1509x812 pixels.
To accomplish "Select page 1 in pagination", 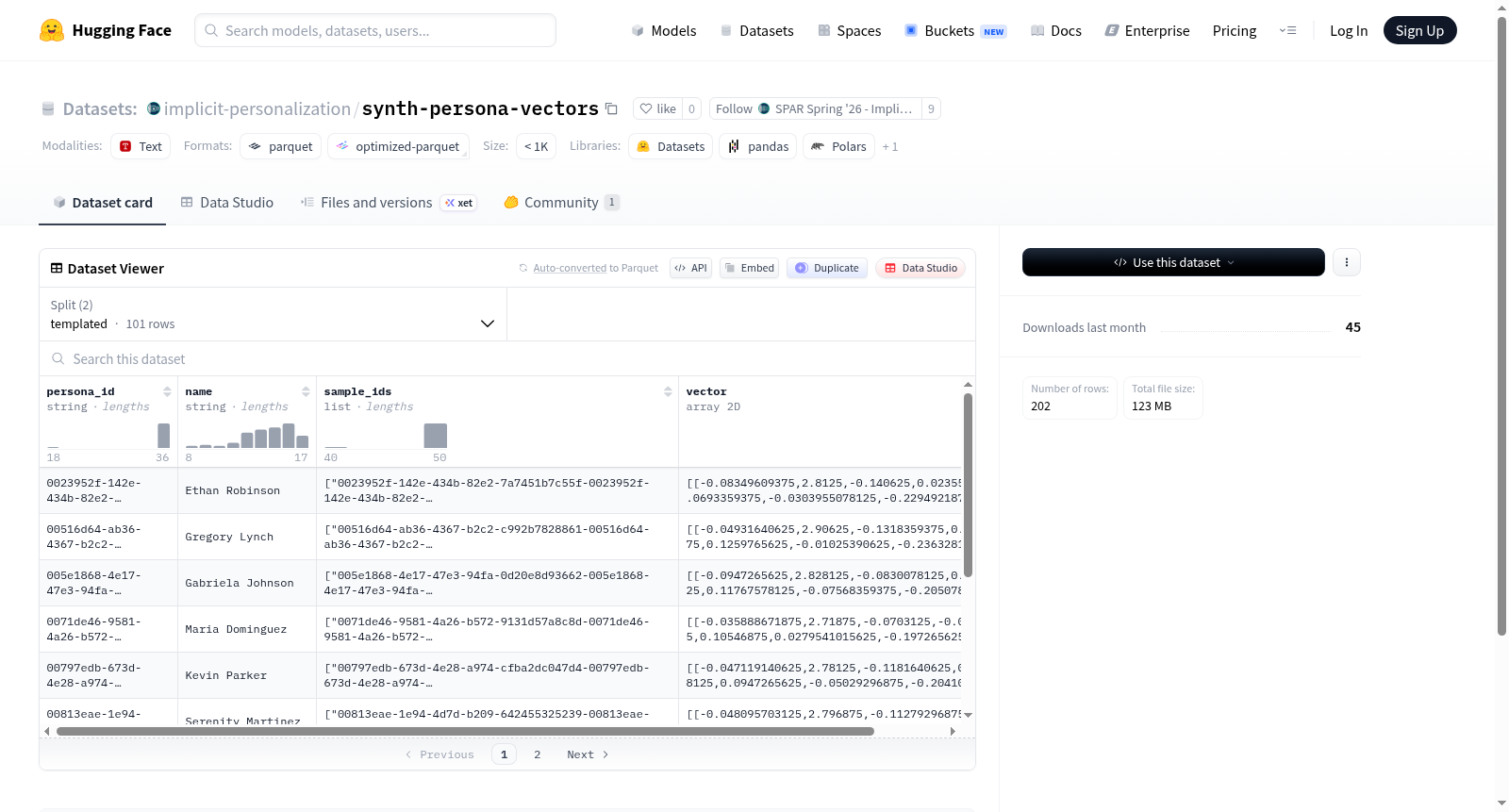I will pyautogui.click(x=504, y=754).
